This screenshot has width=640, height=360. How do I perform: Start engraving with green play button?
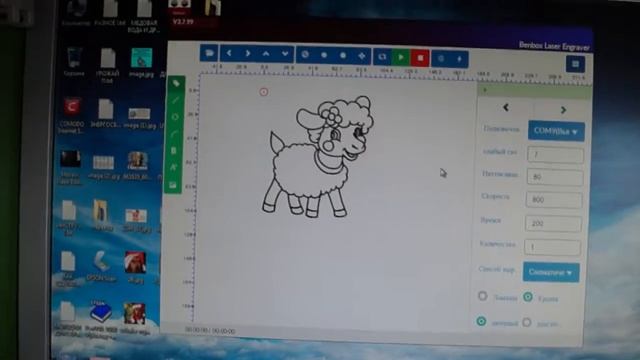click(x=401, y=58)
